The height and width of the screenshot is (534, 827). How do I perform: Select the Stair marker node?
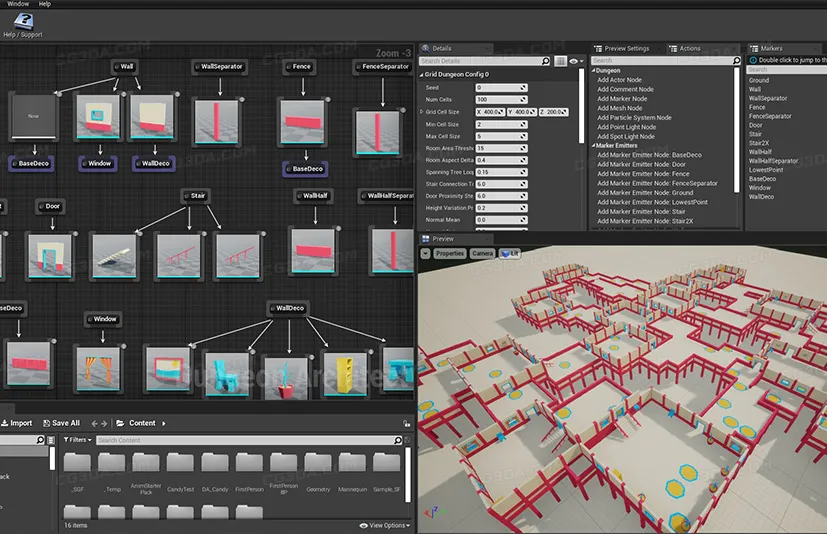pos(195,196)
